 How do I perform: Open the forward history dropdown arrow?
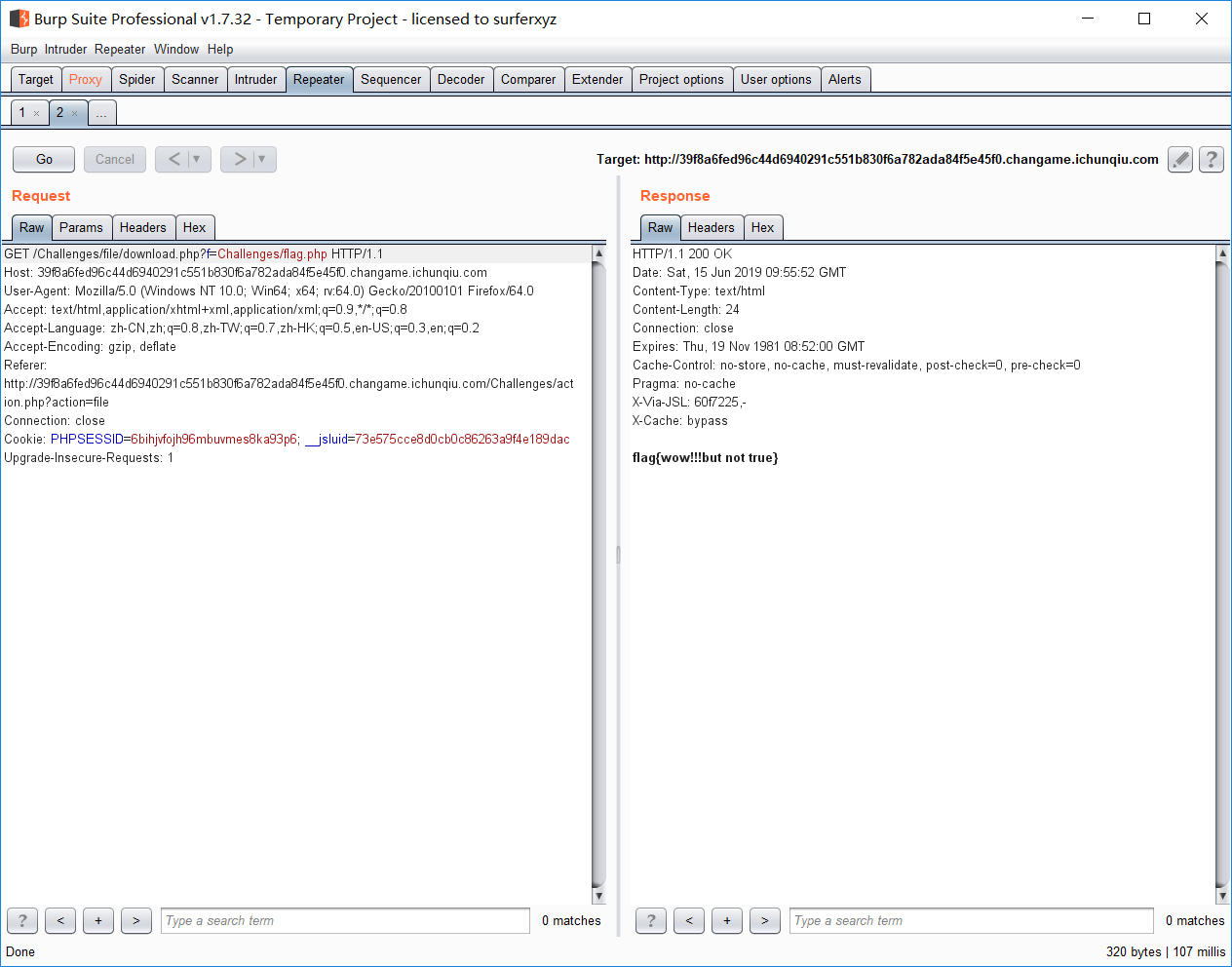tap(263, 159)
